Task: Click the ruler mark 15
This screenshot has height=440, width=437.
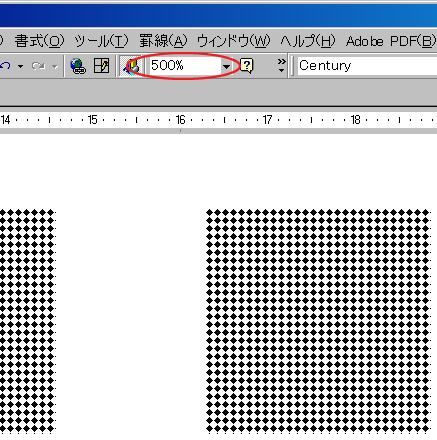Action: pyautogui.click(x=92, y=120)
